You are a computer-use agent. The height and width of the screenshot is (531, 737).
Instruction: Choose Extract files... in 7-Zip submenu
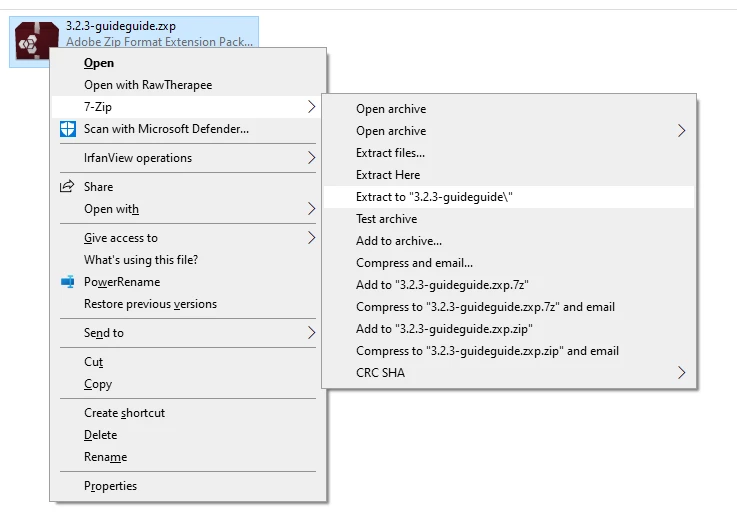click(509, 153)
